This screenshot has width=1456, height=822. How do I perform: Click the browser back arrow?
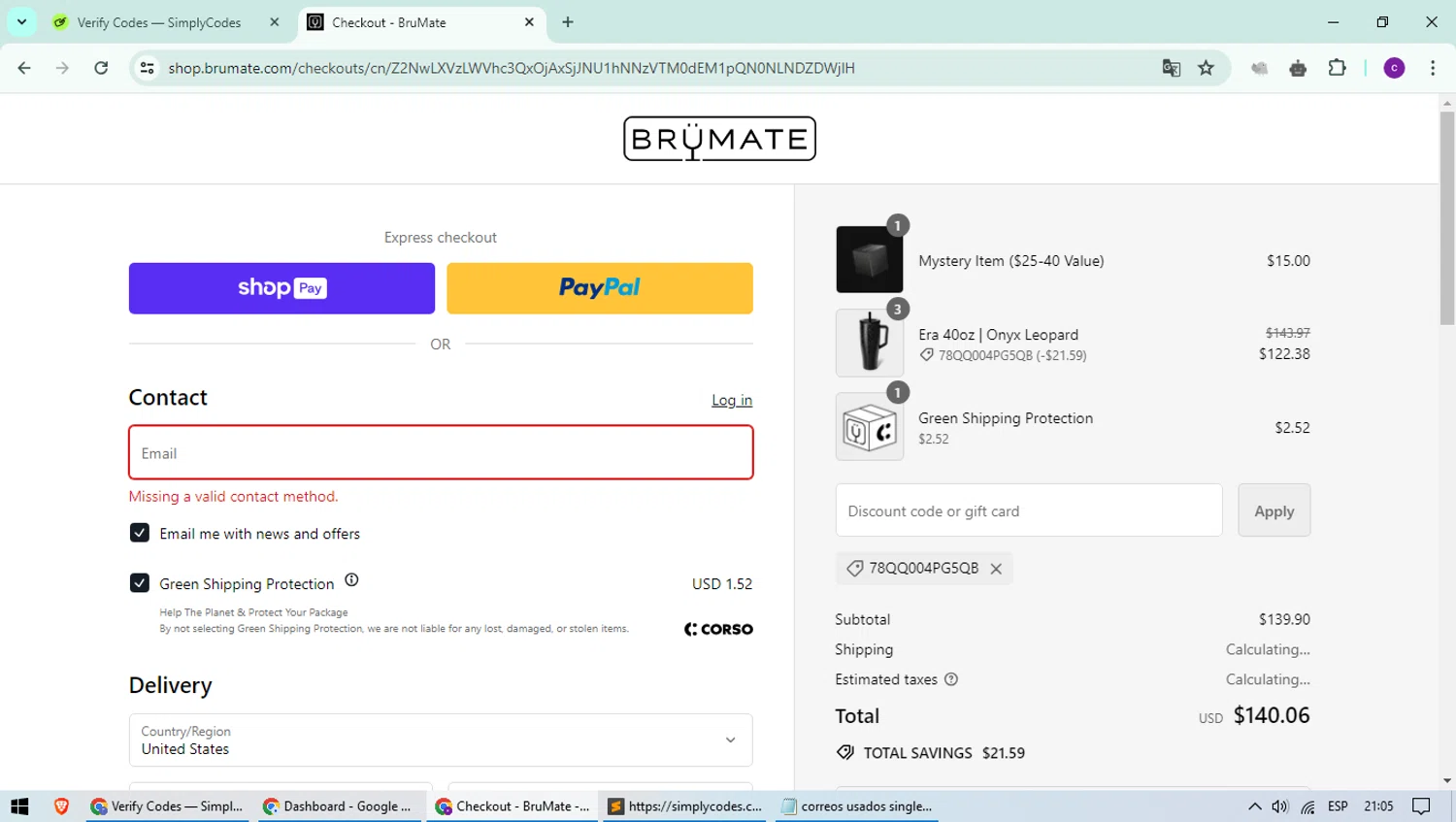pos(24,68)
